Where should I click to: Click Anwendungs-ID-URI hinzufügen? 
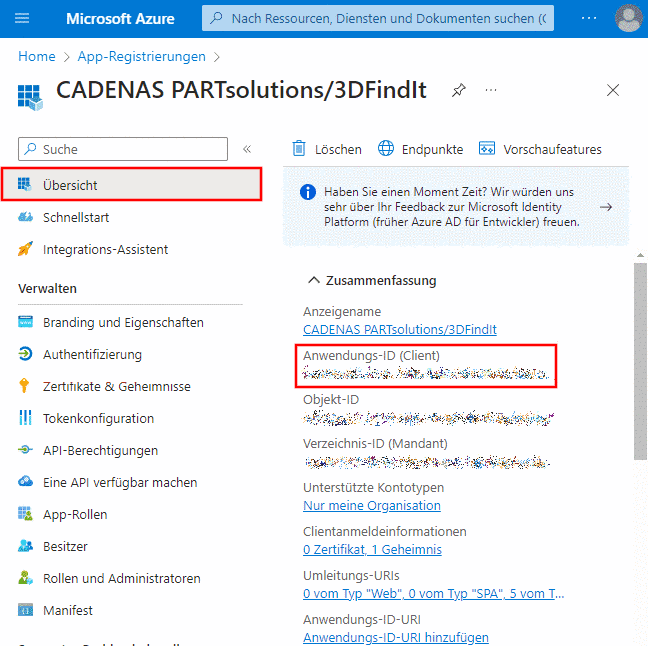pos(395,637)
